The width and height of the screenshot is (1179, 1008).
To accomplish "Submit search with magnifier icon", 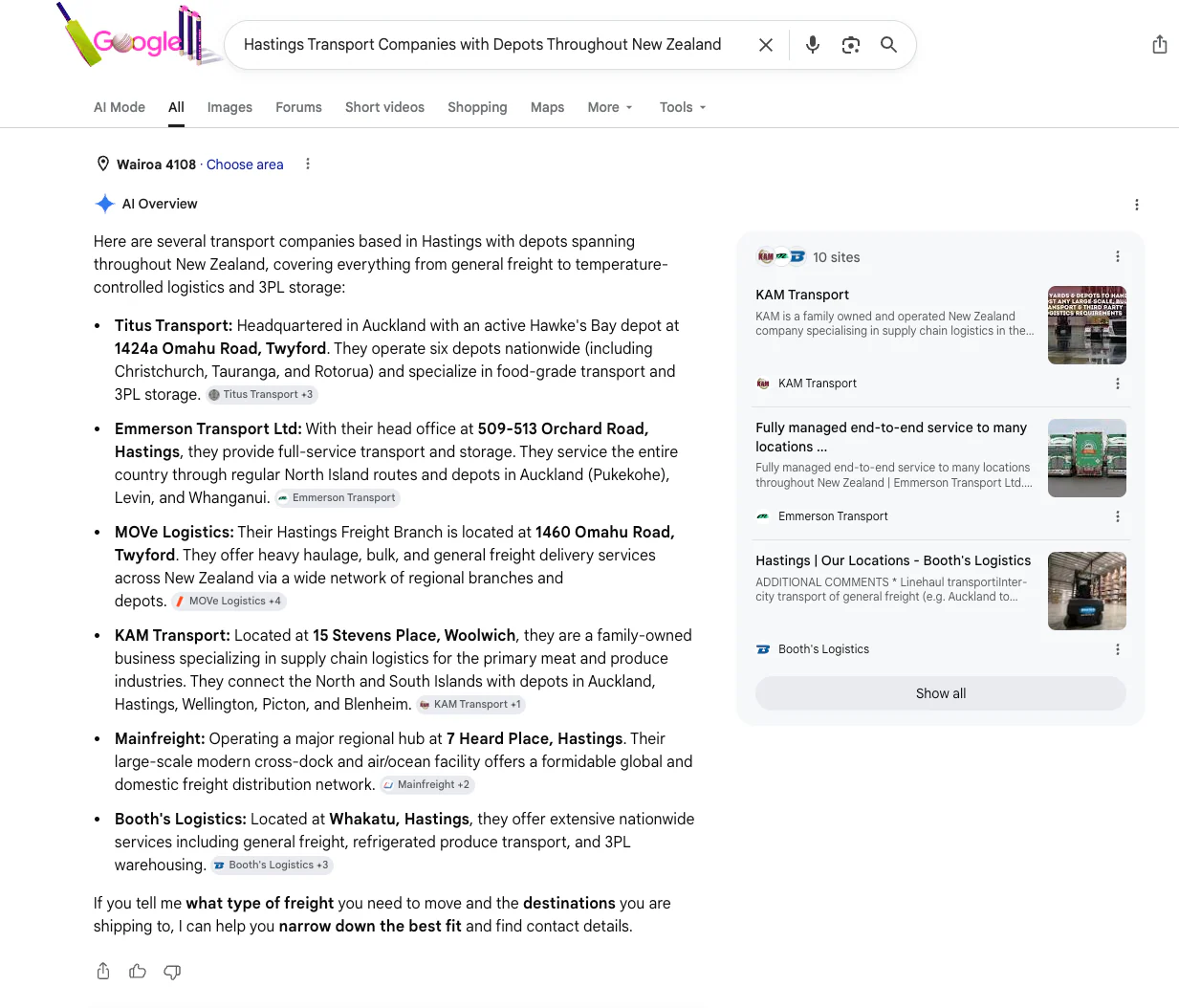I will click(889, 45).
